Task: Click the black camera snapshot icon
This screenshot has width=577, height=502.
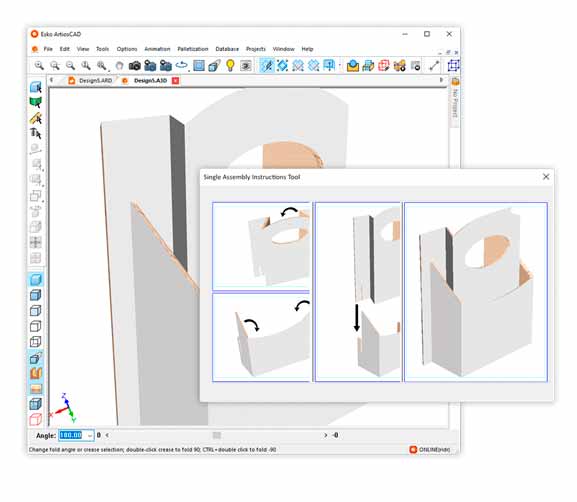Action: (135, 66)
